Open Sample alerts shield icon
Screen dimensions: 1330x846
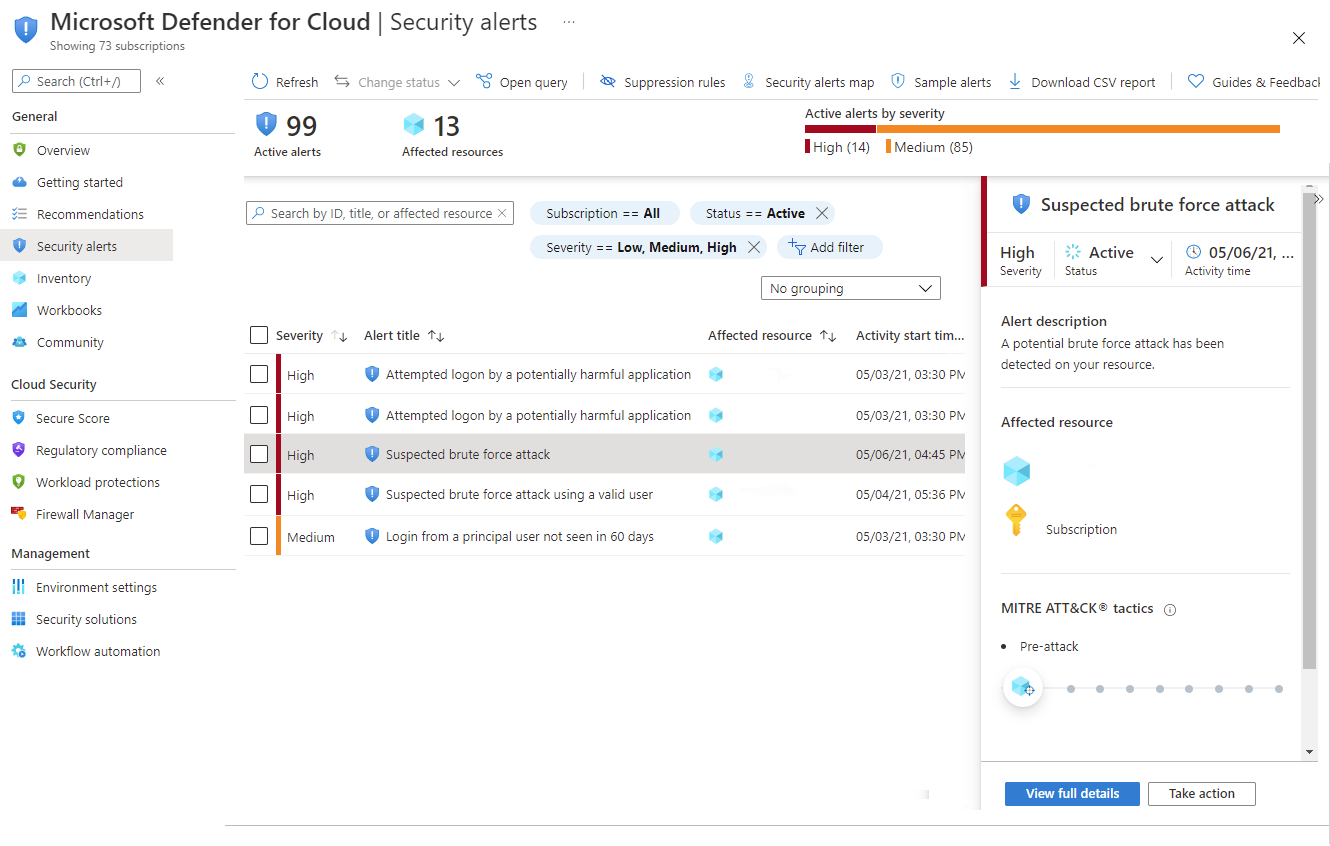point(898,82)
